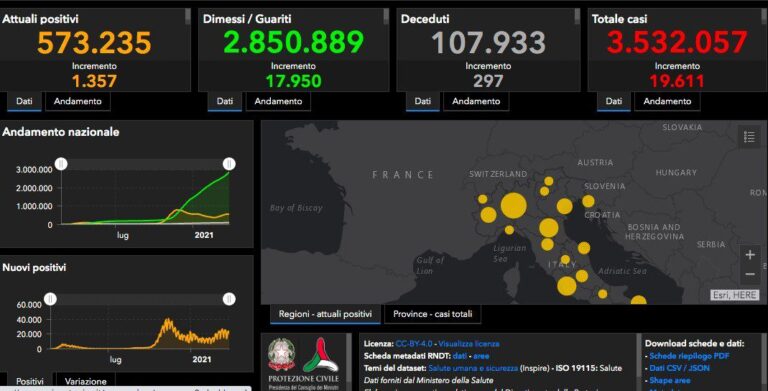Click the Esri, HERE attribution badge
Image resolution: width=768 pixels, height=391 pixels.
point(734,295)
